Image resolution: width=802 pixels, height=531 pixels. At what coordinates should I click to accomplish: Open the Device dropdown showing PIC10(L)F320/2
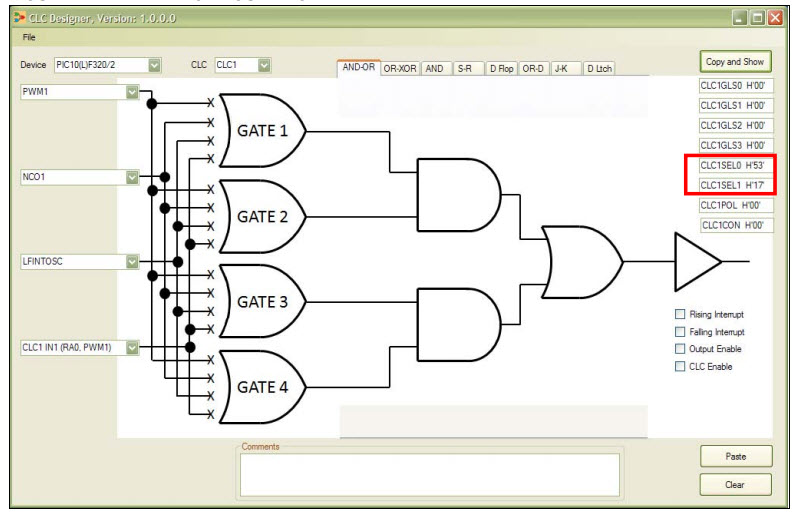(154, 65)
